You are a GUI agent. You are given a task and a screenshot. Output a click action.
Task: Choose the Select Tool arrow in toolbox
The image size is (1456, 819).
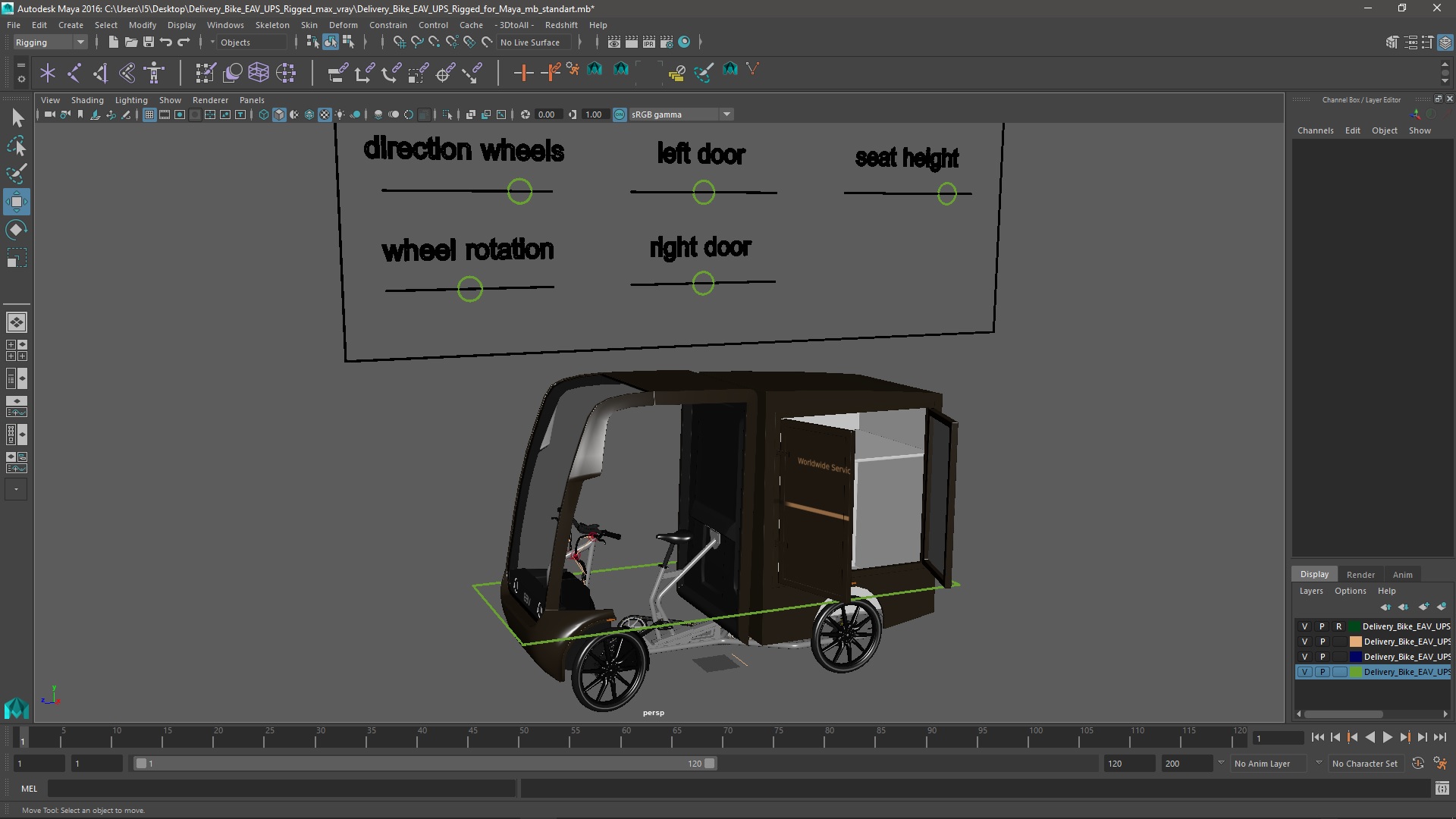(x=17, y=118)
